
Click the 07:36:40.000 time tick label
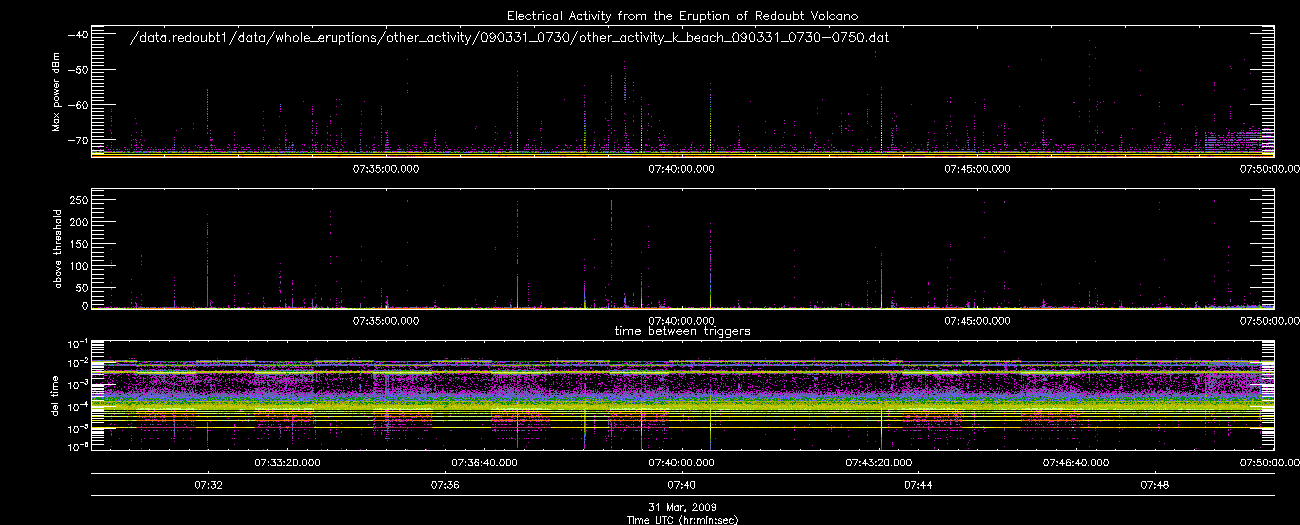(484, 462)
